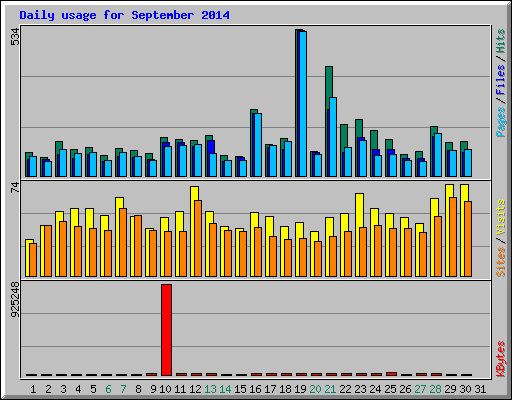Click green day label 7 on the x-axis
Screen dimensions: 512x400
(123, 389)
